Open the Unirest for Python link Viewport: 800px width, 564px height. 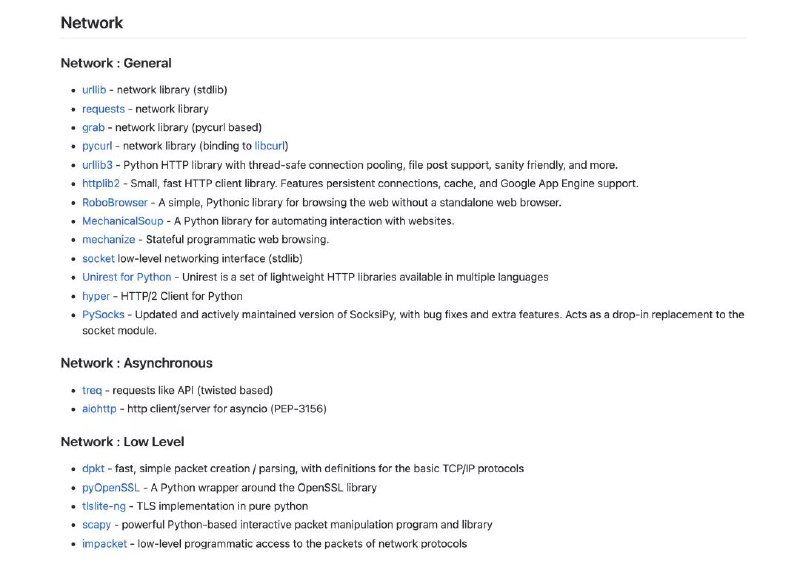pos(130,277)
